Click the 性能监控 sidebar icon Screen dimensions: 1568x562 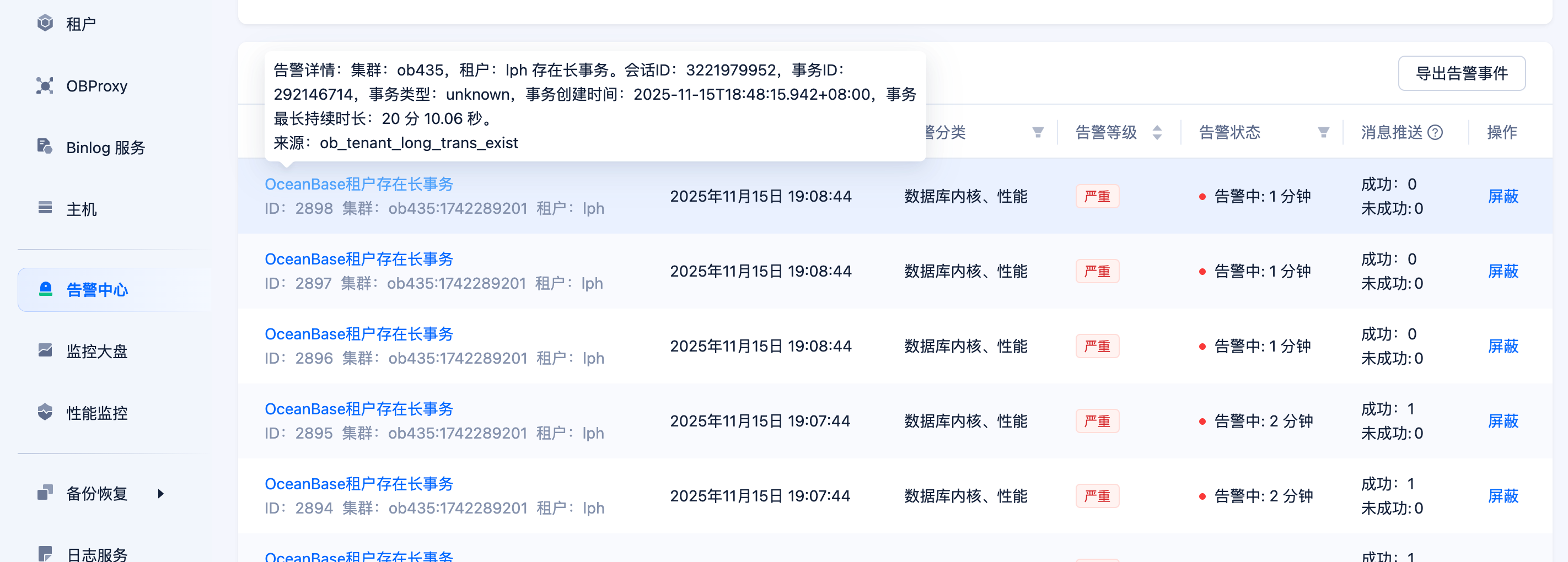[45, 412]
